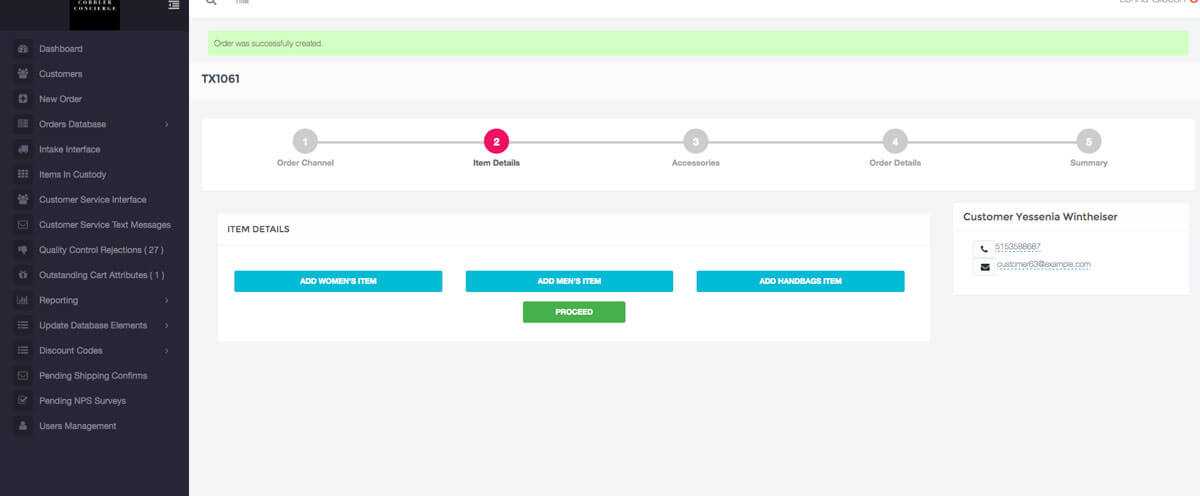This screenshot has height=496, width=1200.
Task: Click the Add Handbags Item button
Action: (800, 282)
